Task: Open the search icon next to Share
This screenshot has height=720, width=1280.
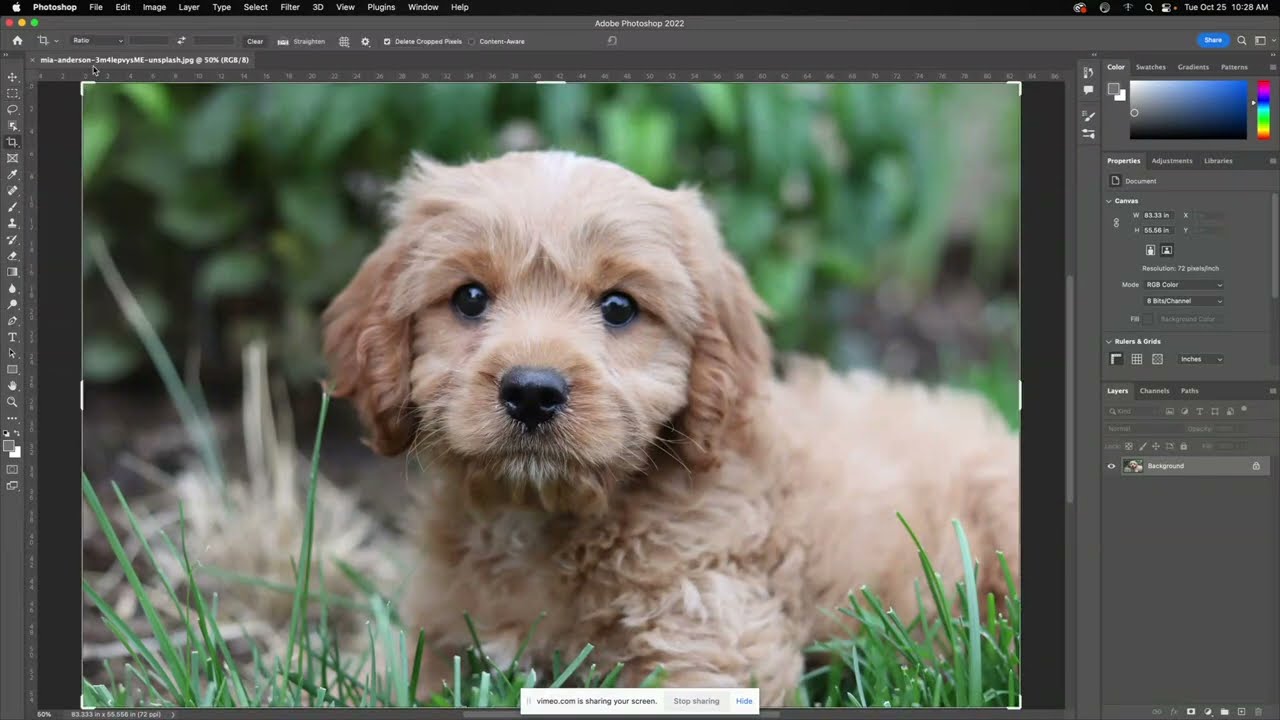Action: pyautogui.click(x=1242, y=40)
